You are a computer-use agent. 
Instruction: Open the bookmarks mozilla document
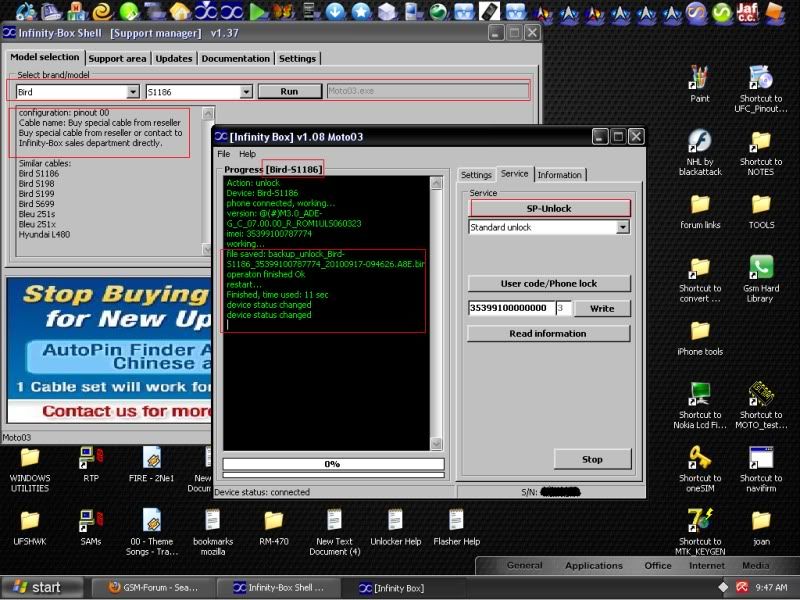point(213,532)
